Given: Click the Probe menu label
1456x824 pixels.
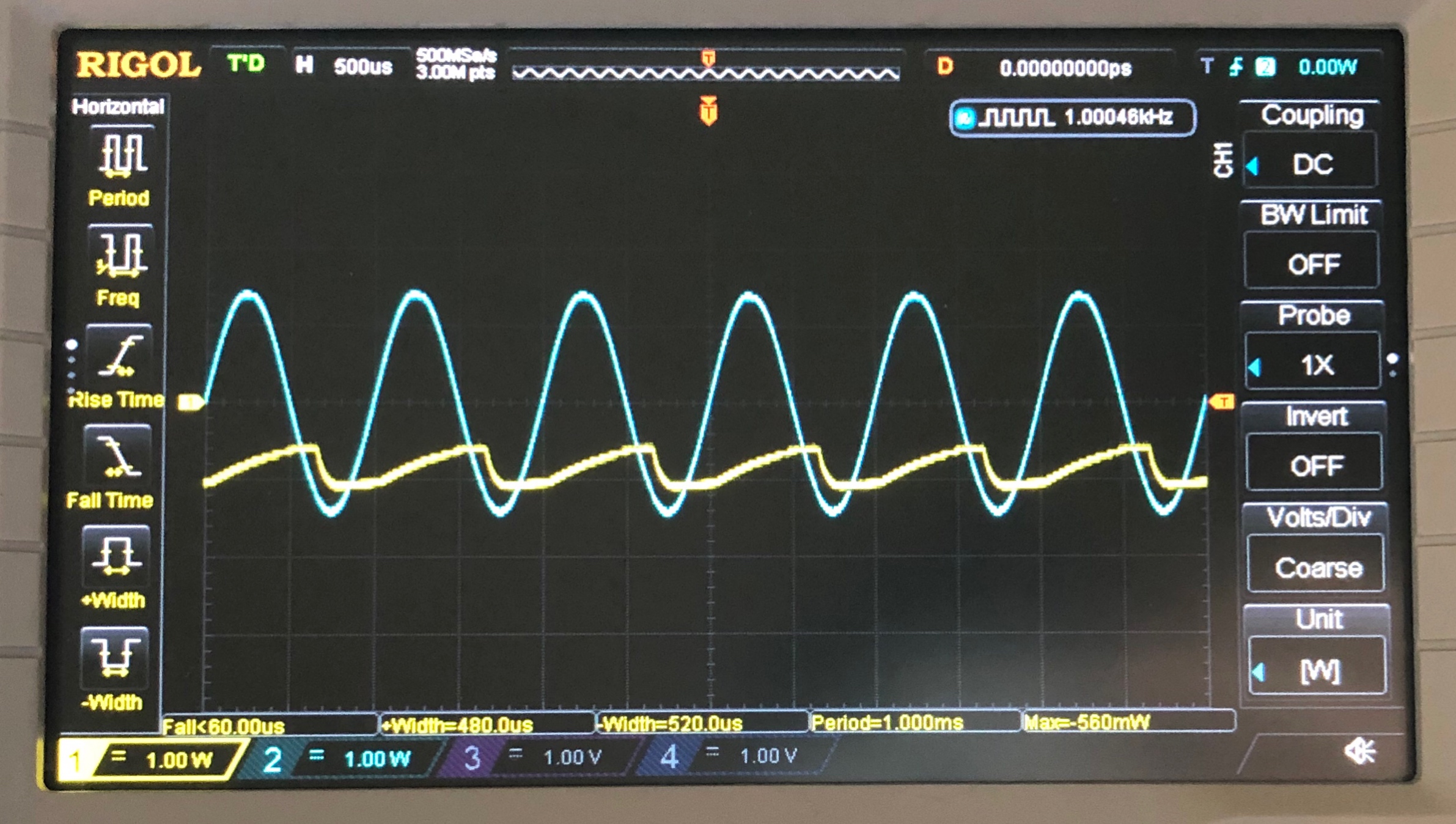Looking at the screenshot, I should tap(1314, 315).
